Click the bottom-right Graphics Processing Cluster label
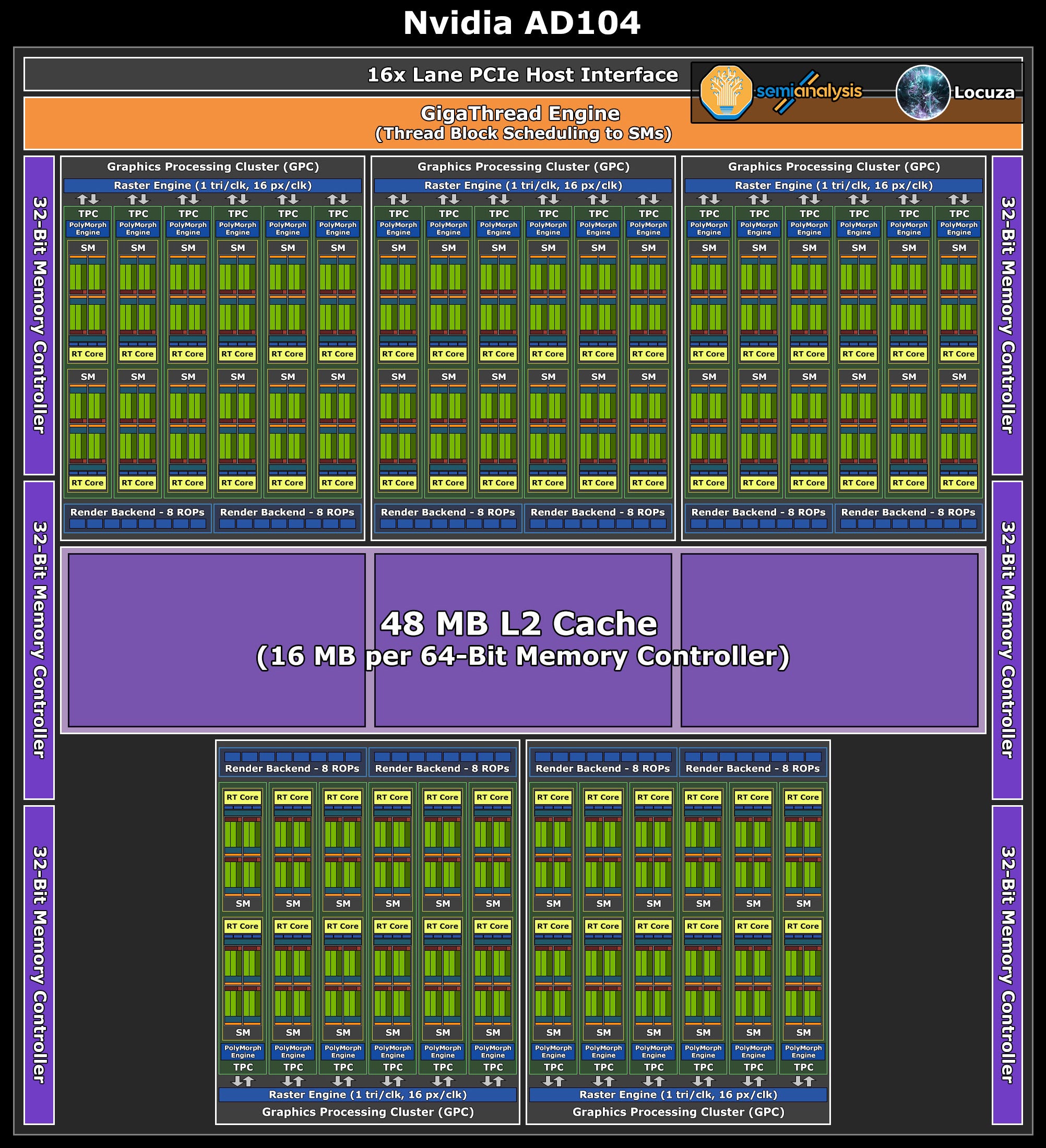 [678, 1111]
